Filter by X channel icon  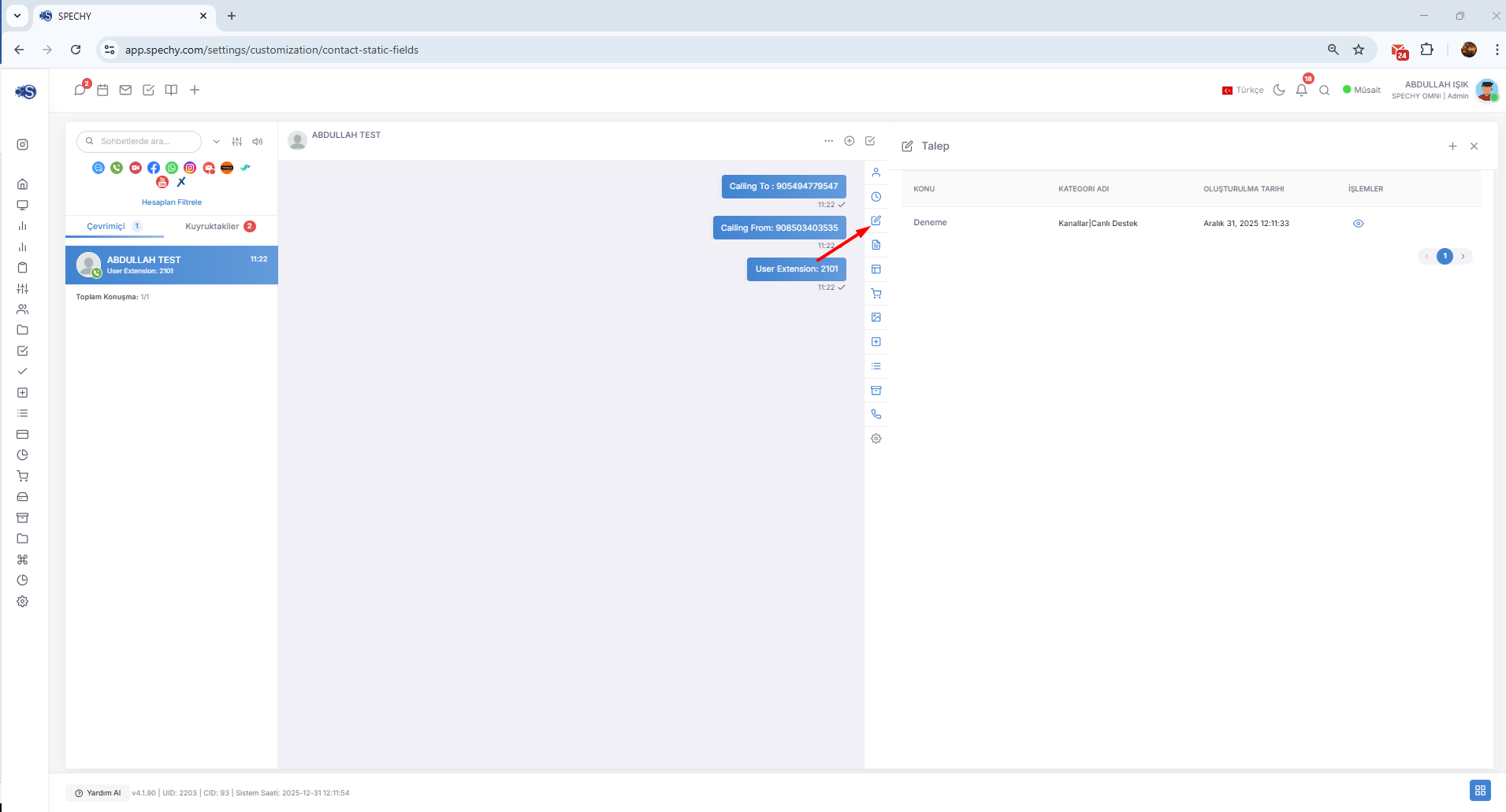[181, 182]
